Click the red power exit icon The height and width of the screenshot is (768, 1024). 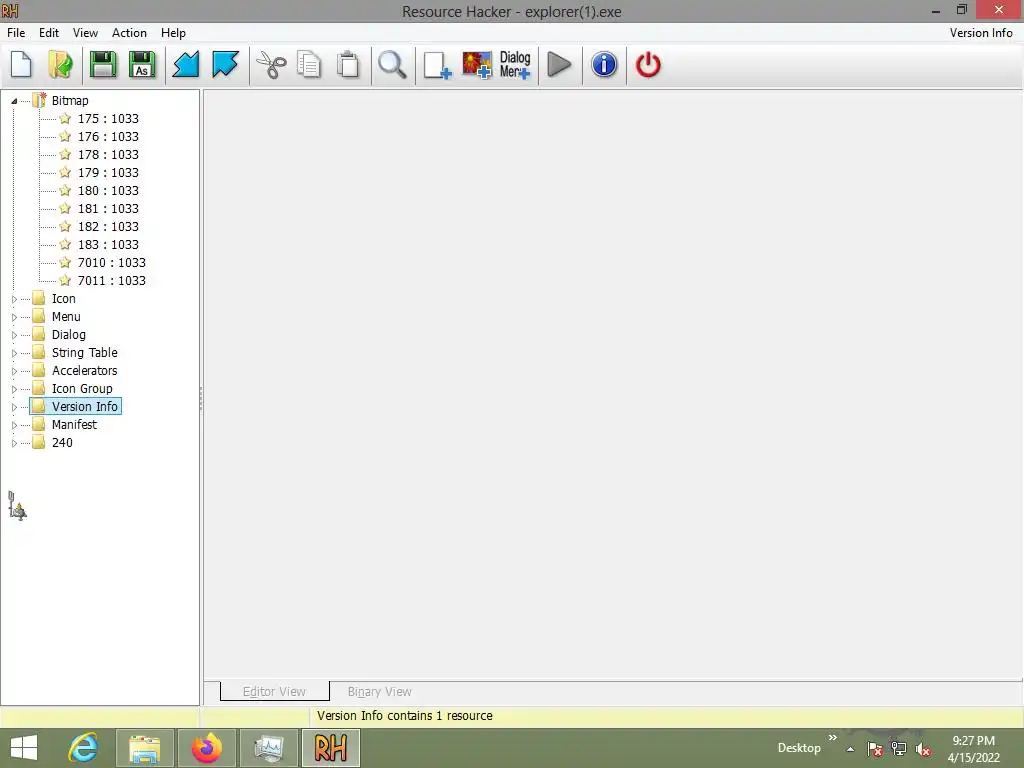[648, 65]
